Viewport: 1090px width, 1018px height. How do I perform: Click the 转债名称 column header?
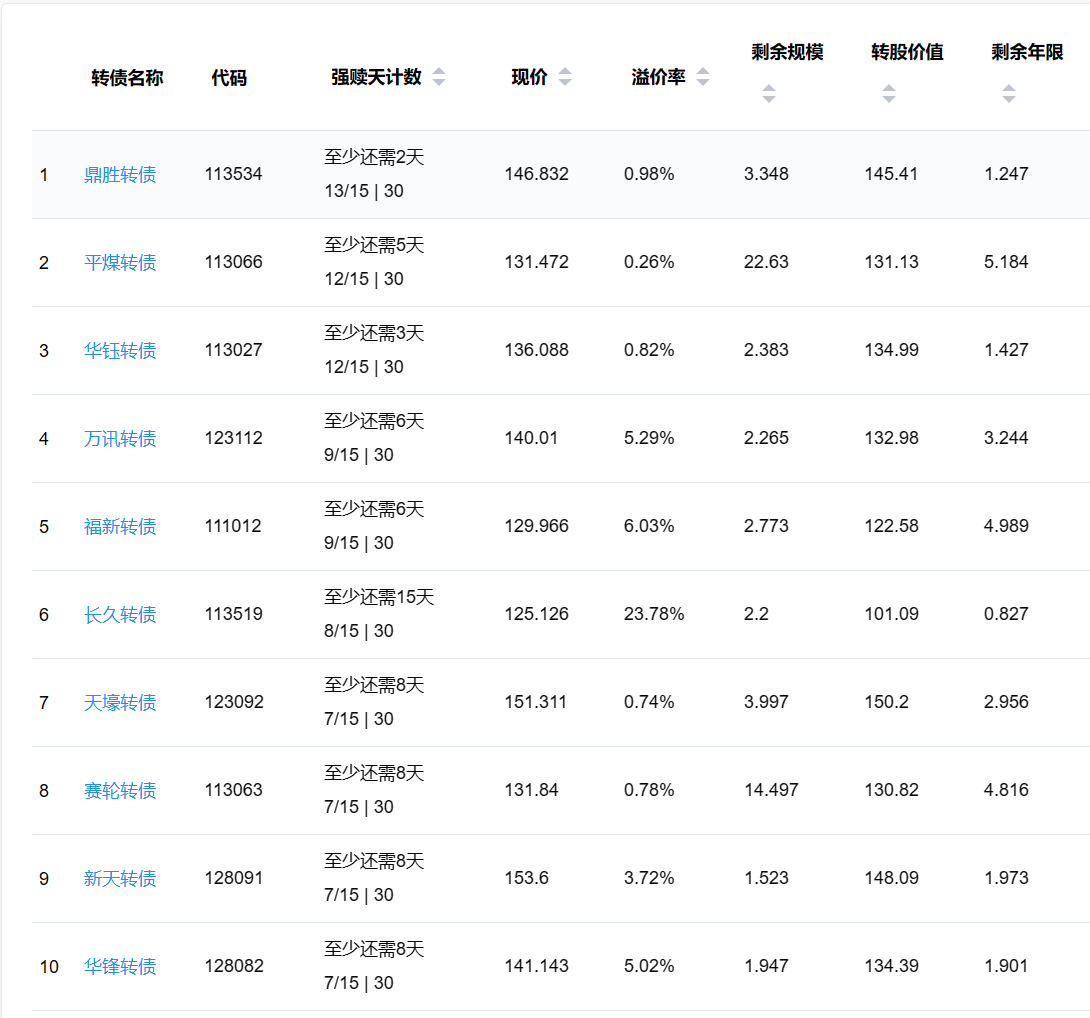tap(127, 78)
